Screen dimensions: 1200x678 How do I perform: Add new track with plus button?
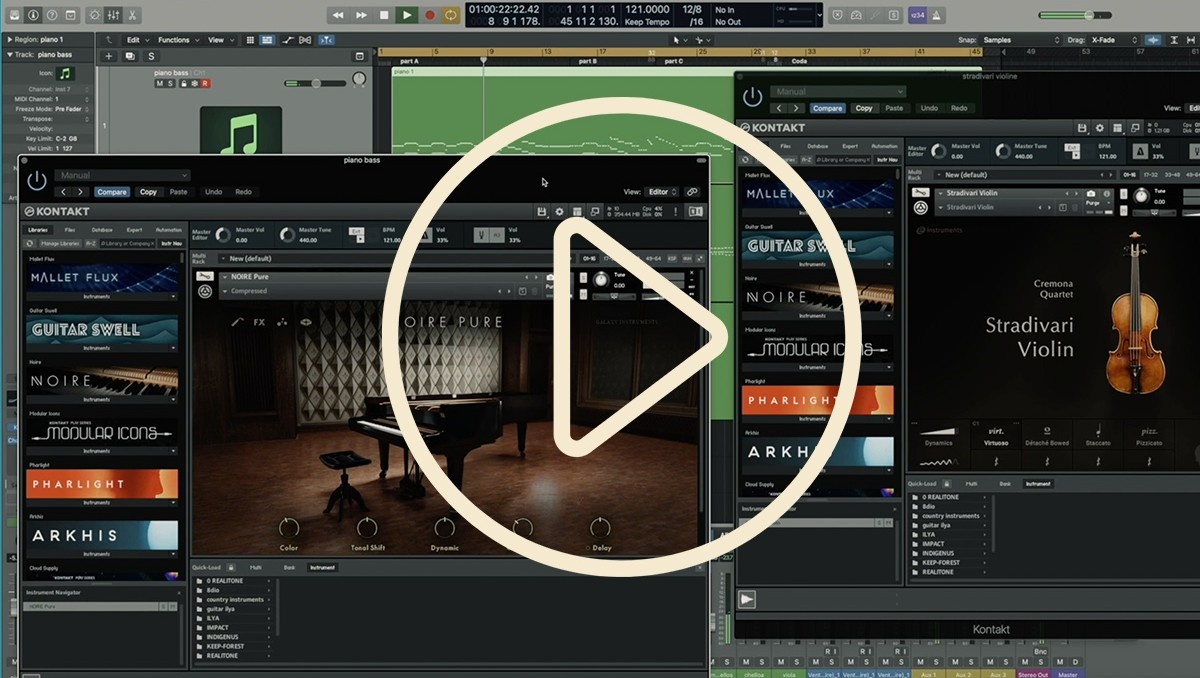click(109, 56)
